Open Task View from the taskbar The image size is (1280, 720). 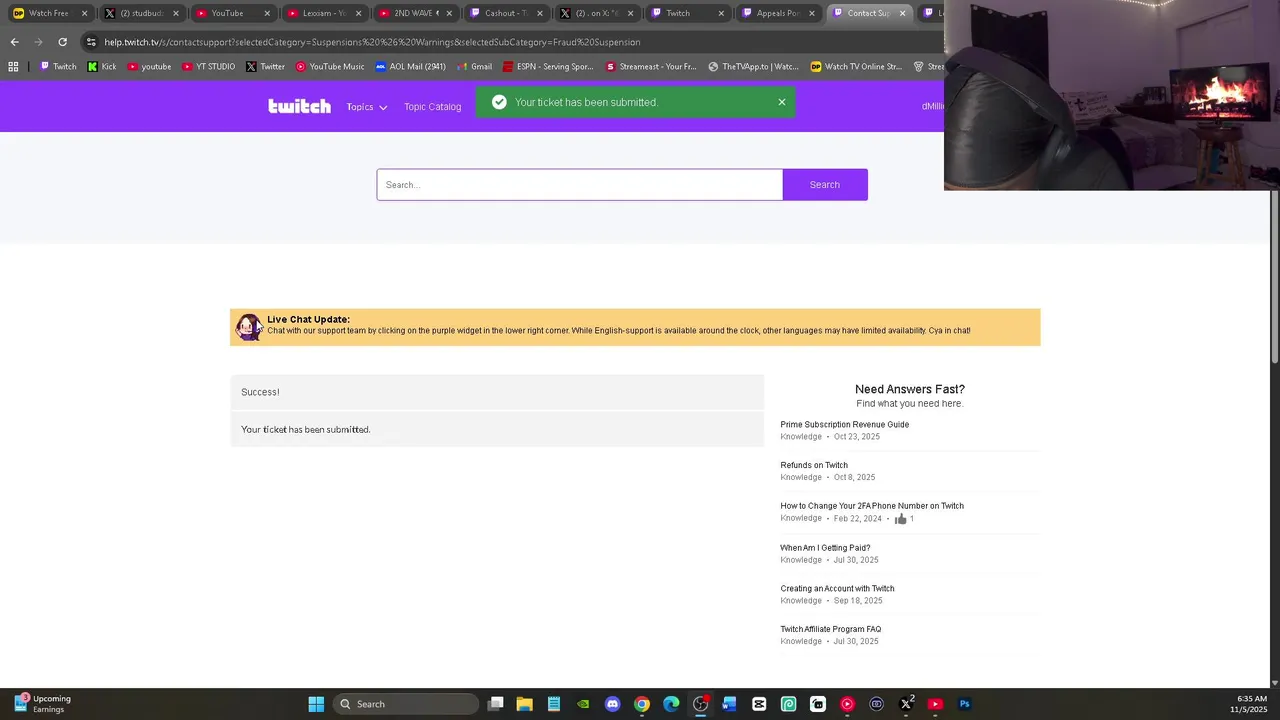495,704
